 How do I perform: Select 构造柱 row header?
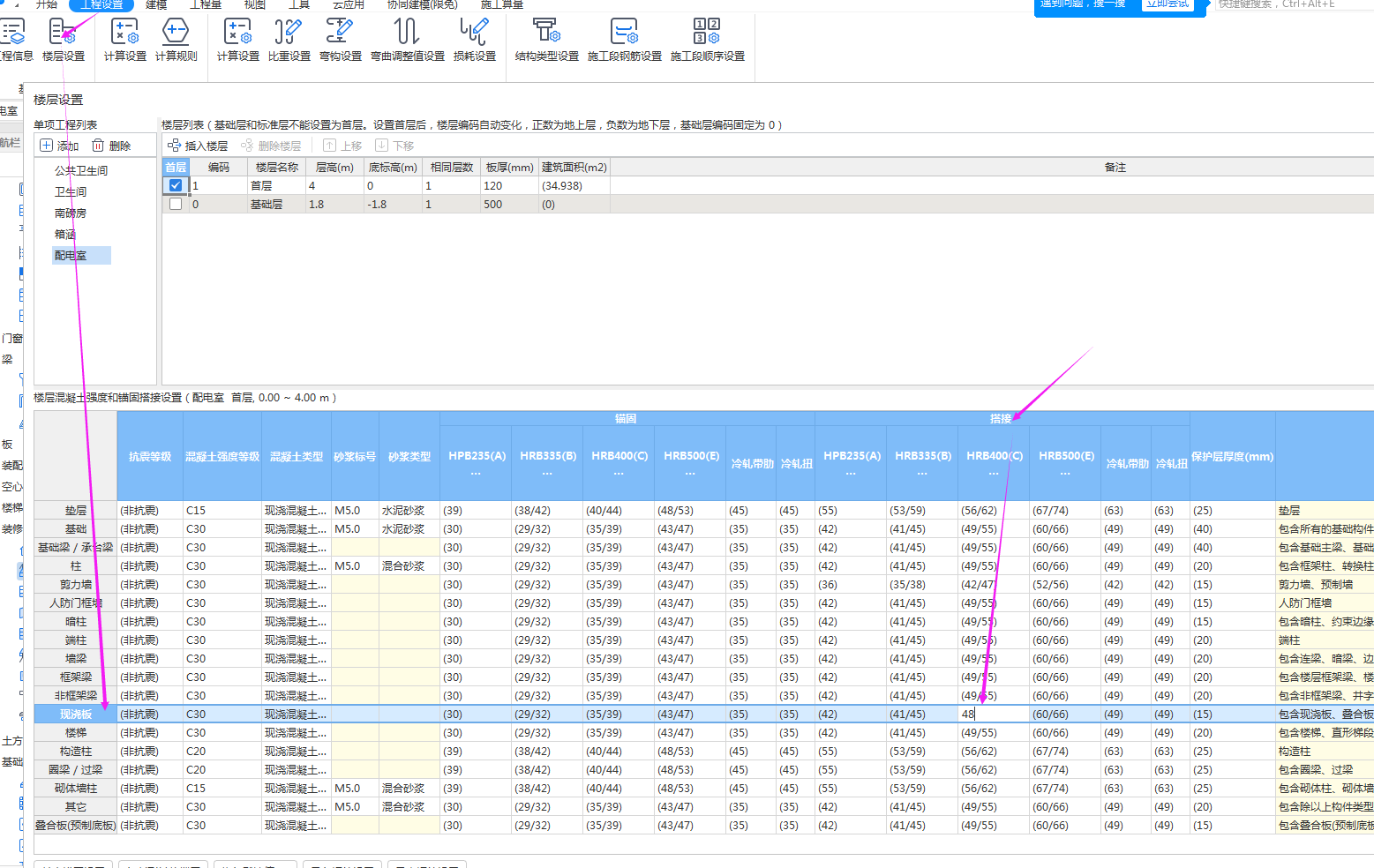(x=76, y=752)
